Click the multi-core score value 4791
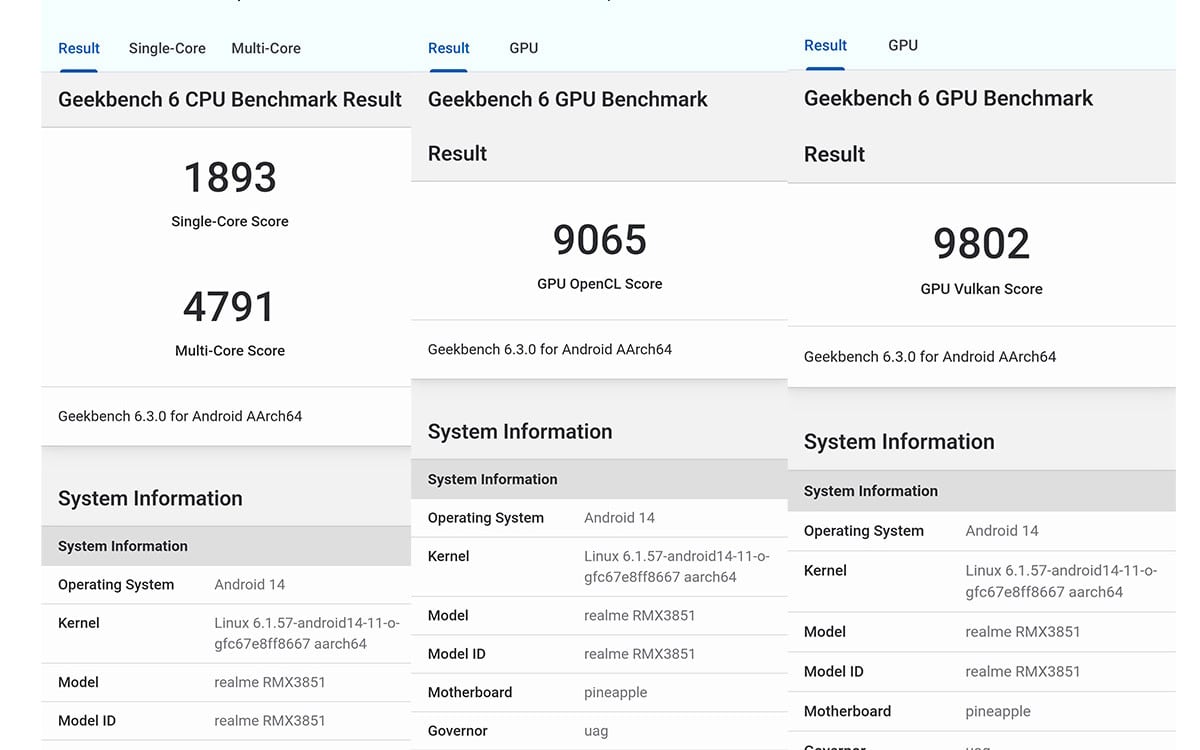This screenshot has height=750, width=1200. [230, 307]
